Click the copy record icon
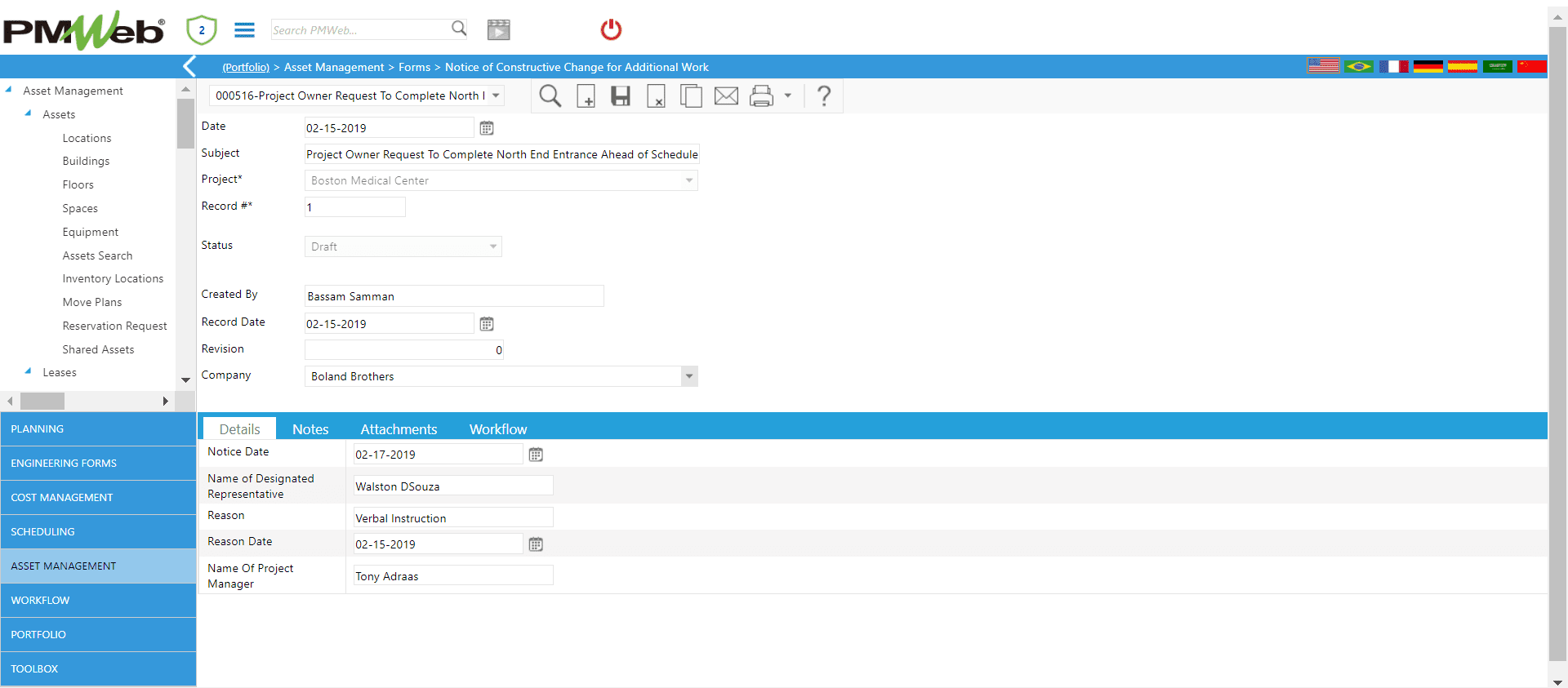 [691, 96]
